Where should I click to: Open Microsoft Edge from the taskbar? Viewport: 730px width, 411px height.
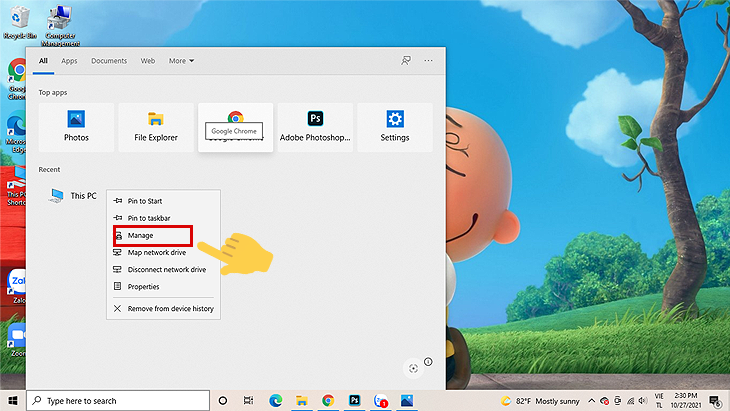click(x=276, y=401)
